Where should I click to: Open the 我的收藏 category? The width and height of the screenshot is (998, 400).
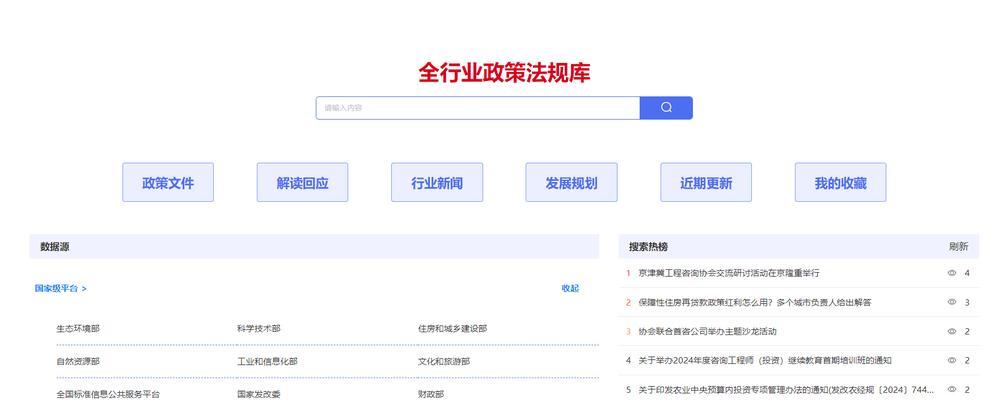(x=840, y=183)
